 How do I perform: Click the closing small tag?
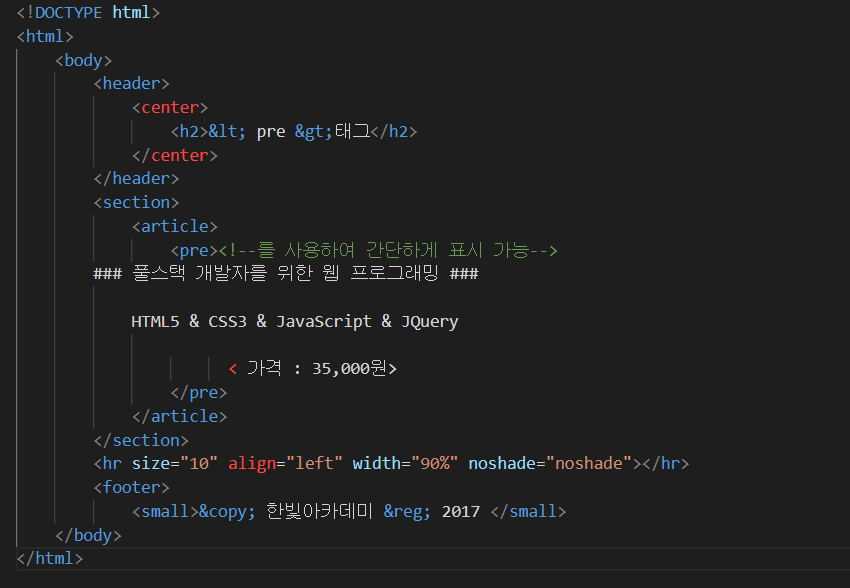[529, 512]
